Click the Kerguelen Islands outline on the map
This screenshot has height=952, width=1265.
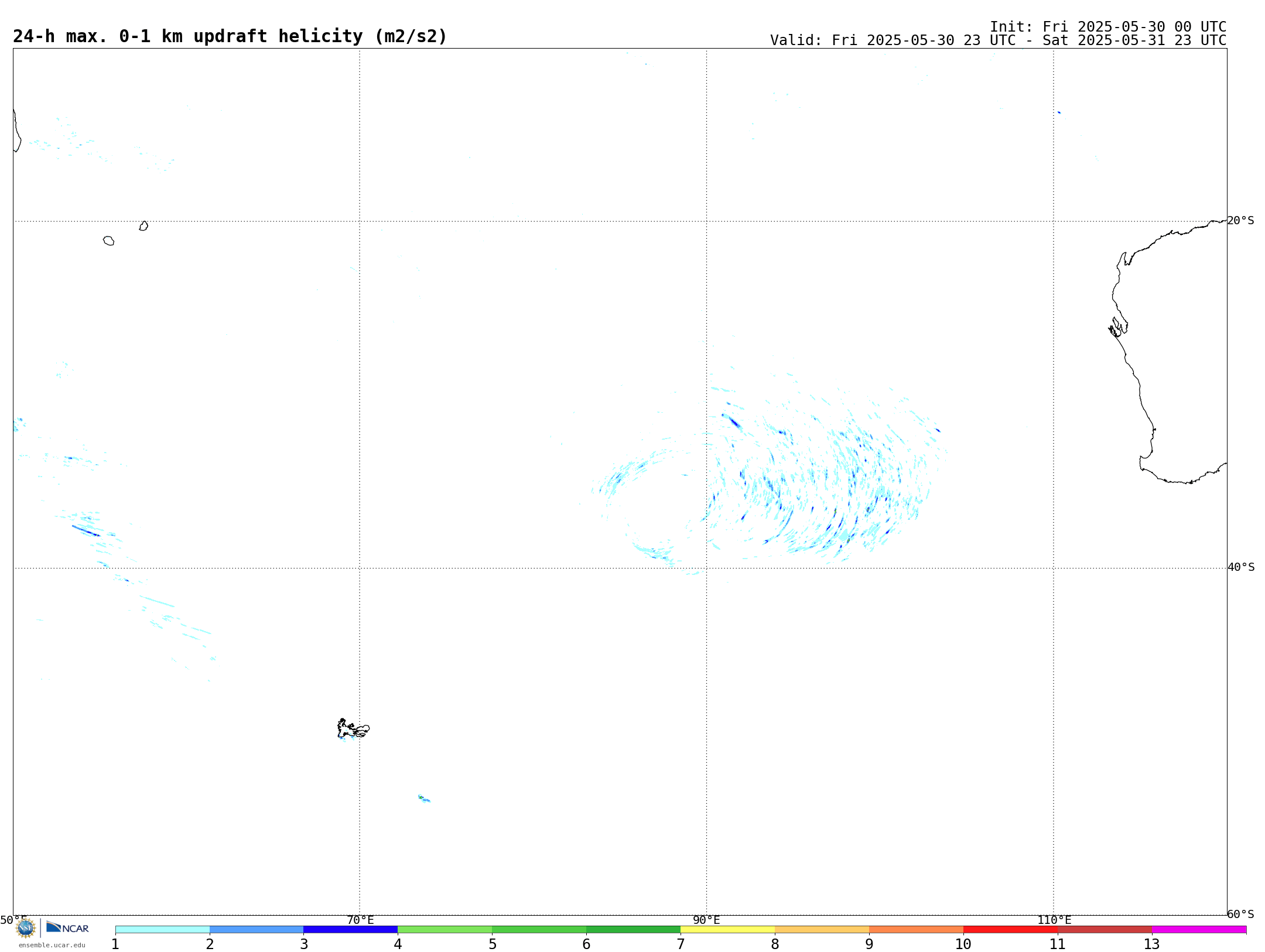[x=353, y=729]
